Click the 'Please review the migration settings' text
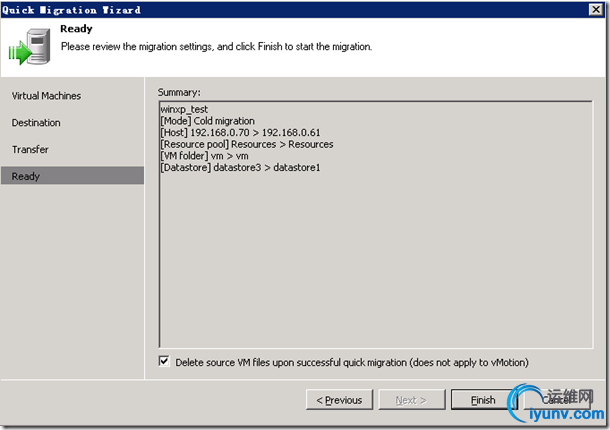The width and height of the screenshot is (610, 430). [216, 47]
